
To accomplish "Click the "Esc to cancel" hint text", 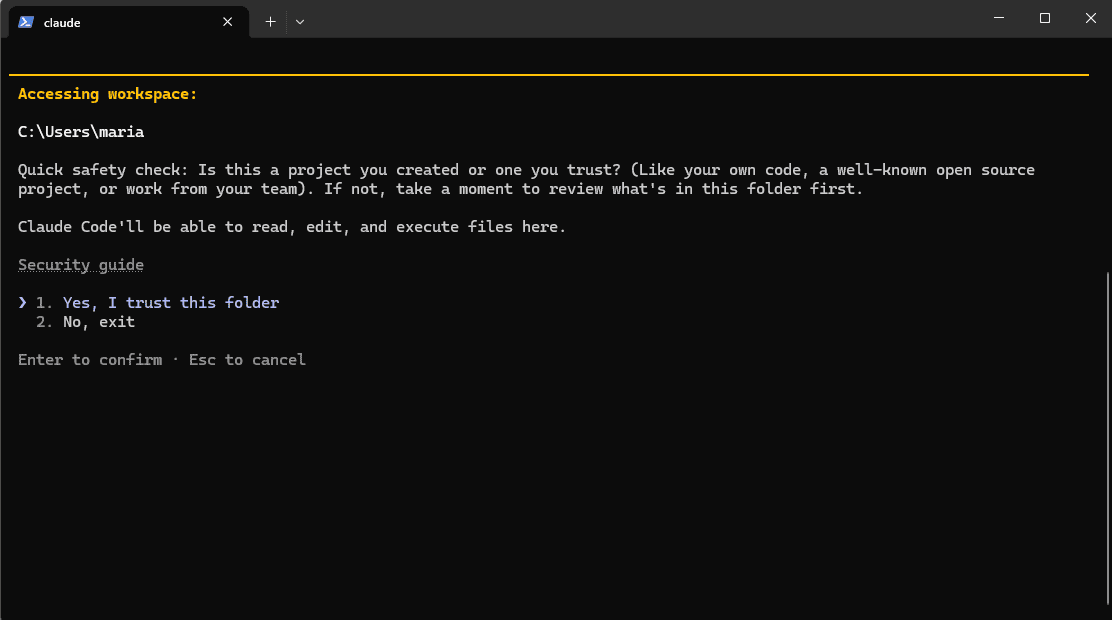I will click(x=248, y=360).
